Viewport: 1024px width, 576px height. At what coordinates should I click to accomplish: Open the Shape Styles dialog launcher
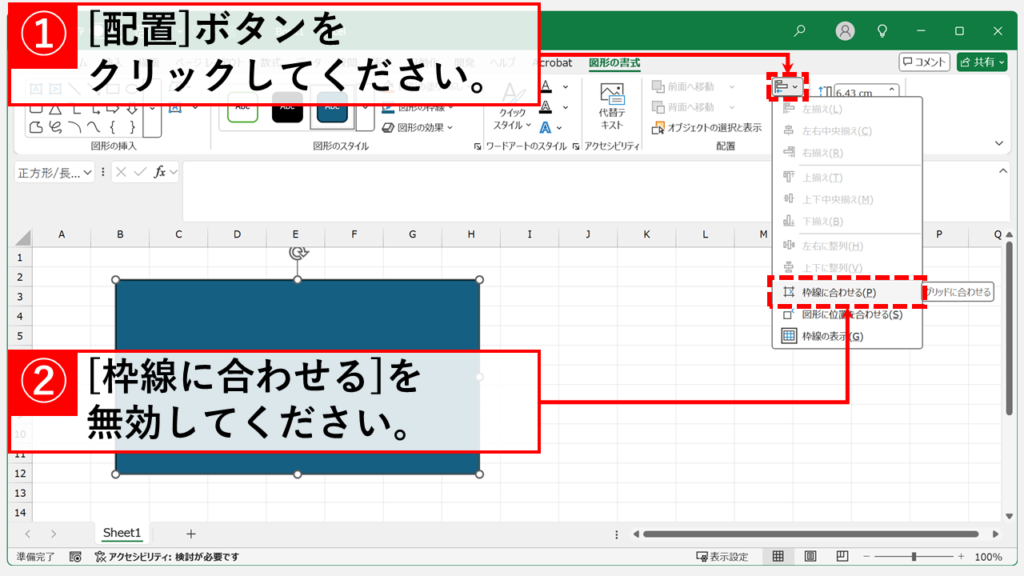[477, 147]
